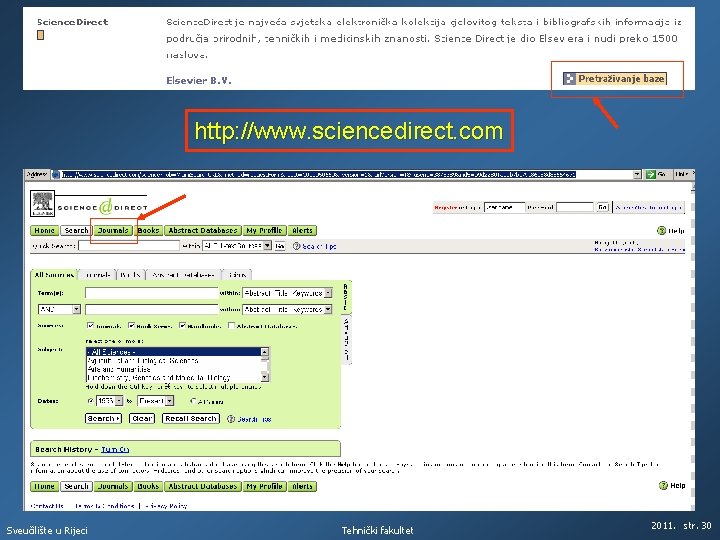
Task: Expand first Abstract, Title, Keywords dropdown
Action: pos(328,293)
